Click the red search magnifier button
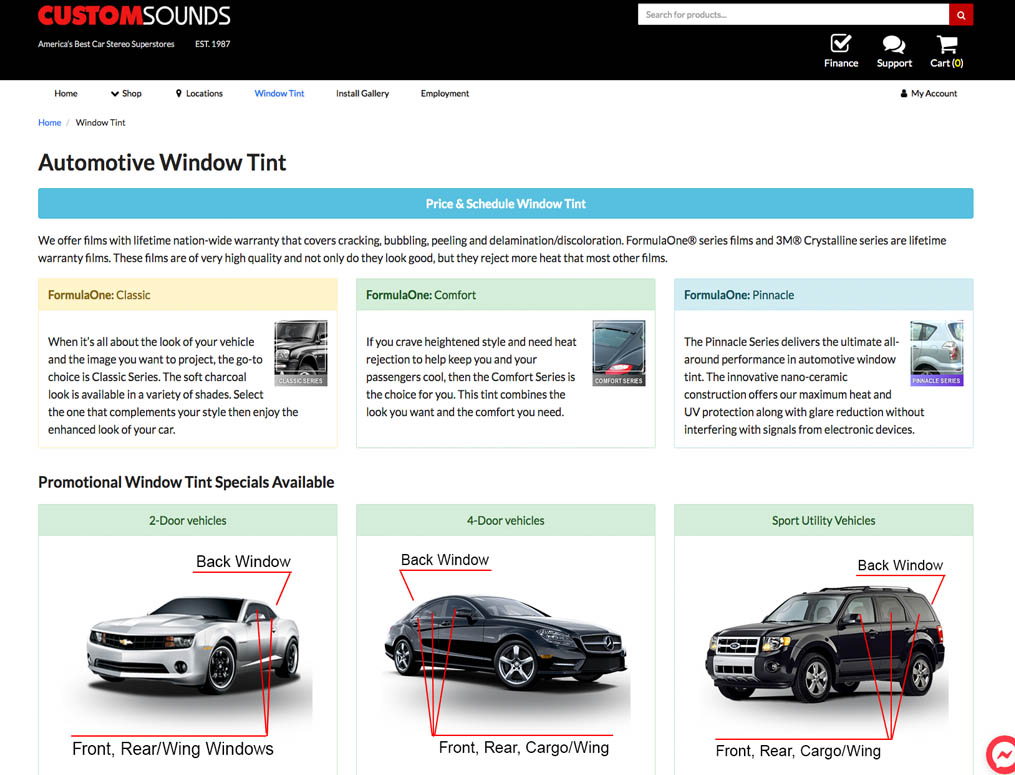Viewport: 1015px width, 775px height. 961,15
